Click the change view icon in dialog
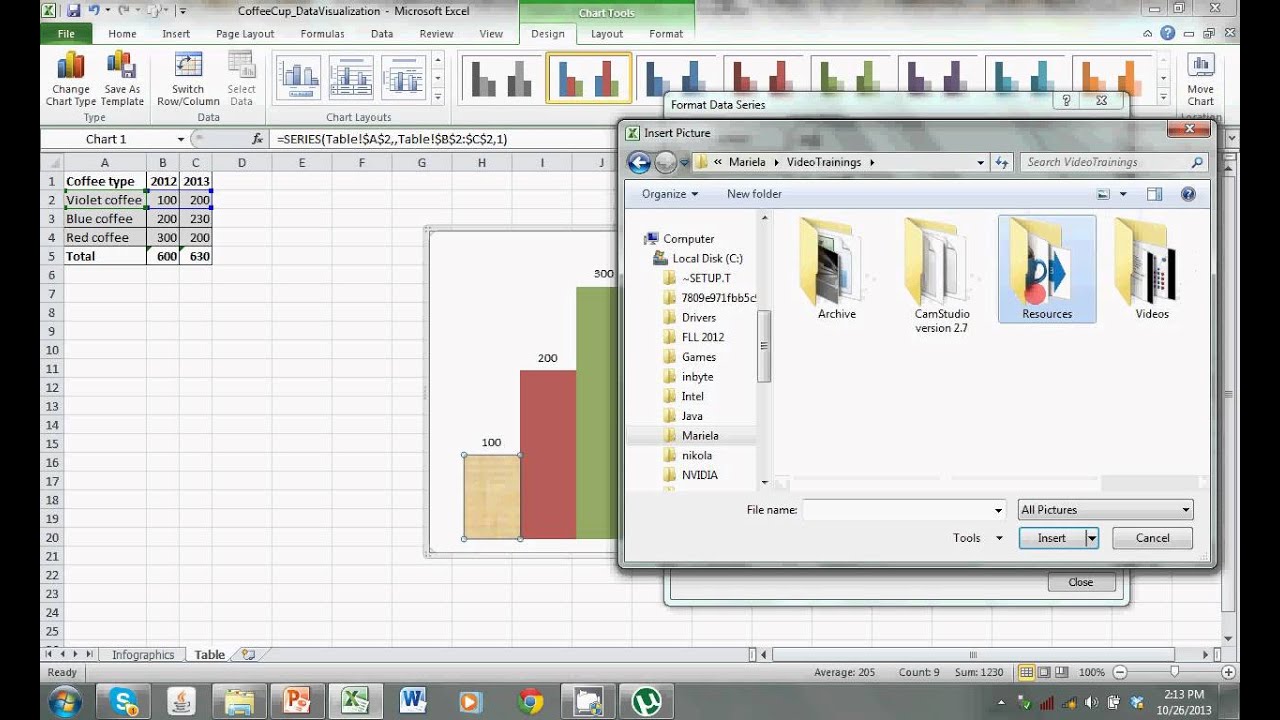Screen dimensions: 1280x720 pyautogui.click(x=1104, y=194)
